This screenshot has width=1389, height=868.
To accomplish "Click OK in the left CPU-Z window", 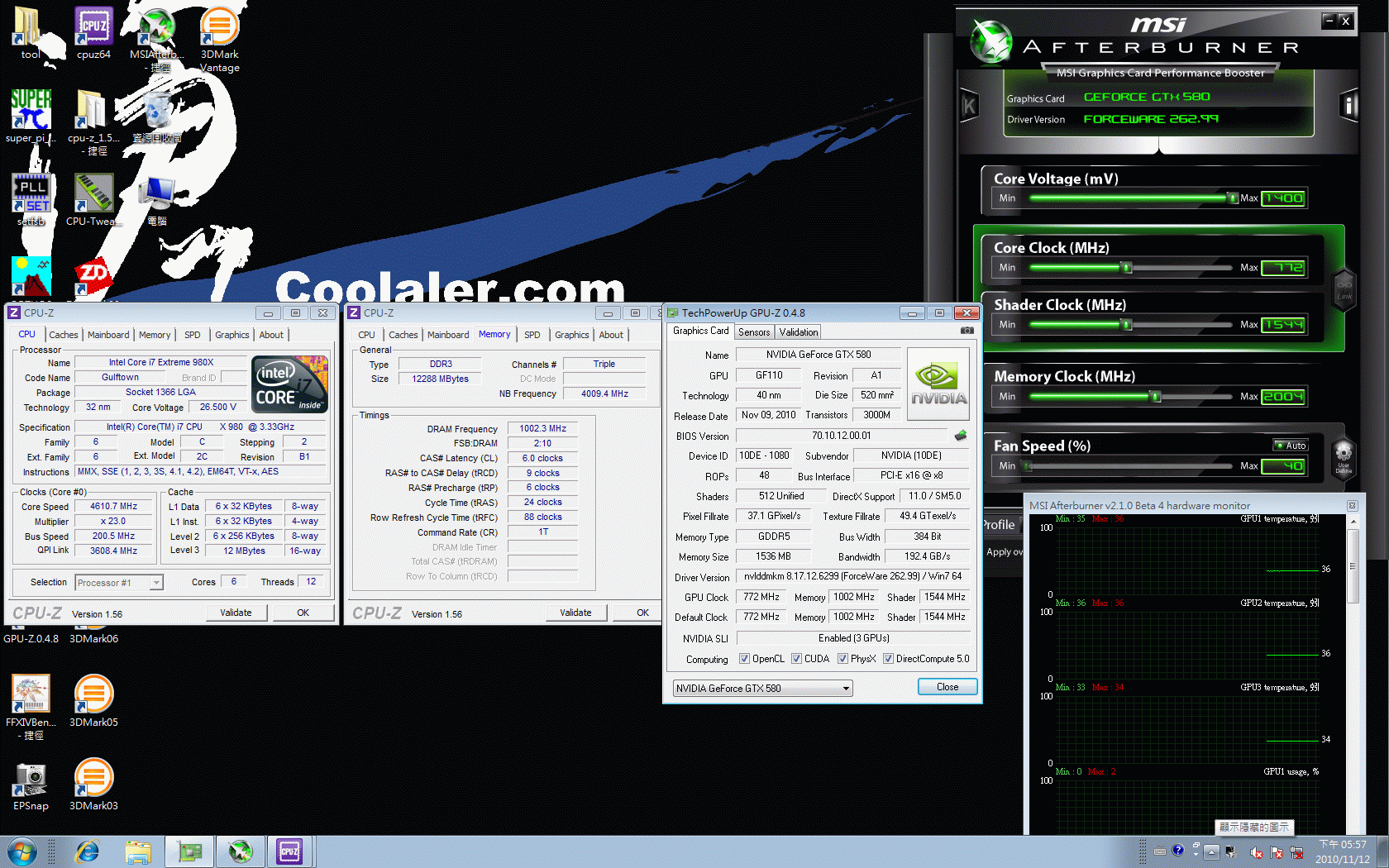I will tap(303, 613).
